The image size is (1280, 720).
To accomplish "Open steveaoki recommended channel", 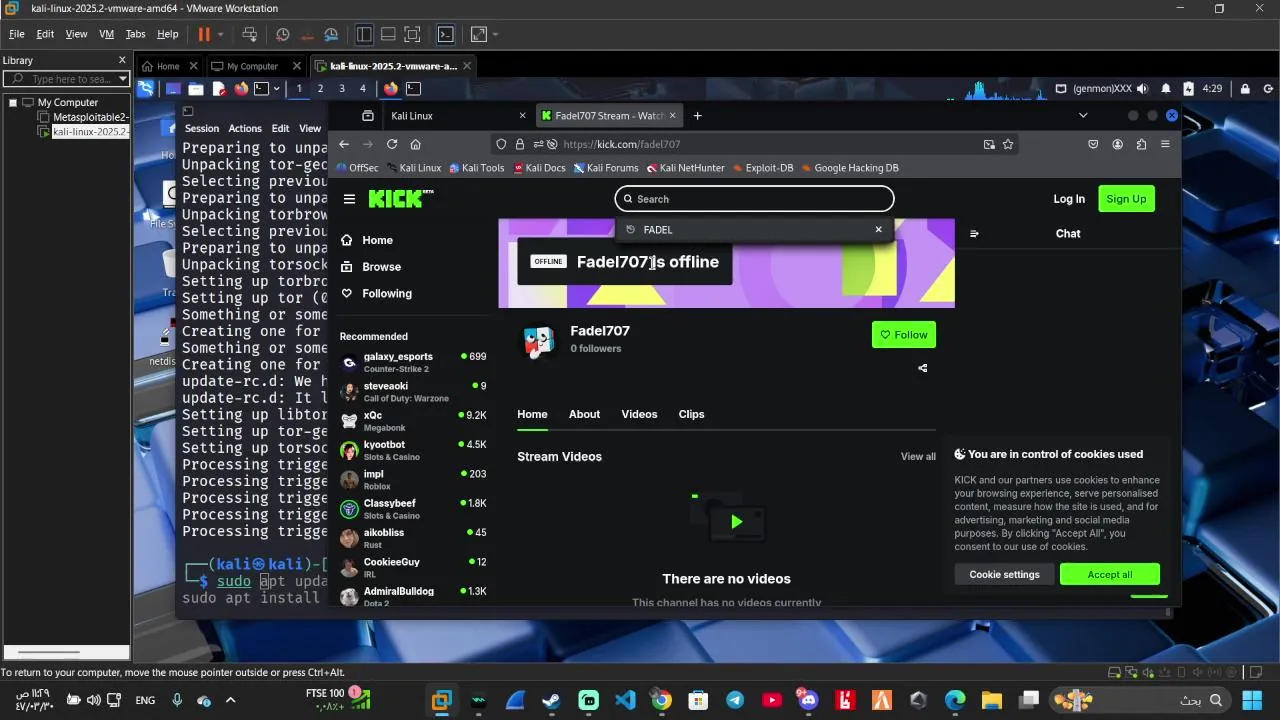I will click(x=413, y=392).
